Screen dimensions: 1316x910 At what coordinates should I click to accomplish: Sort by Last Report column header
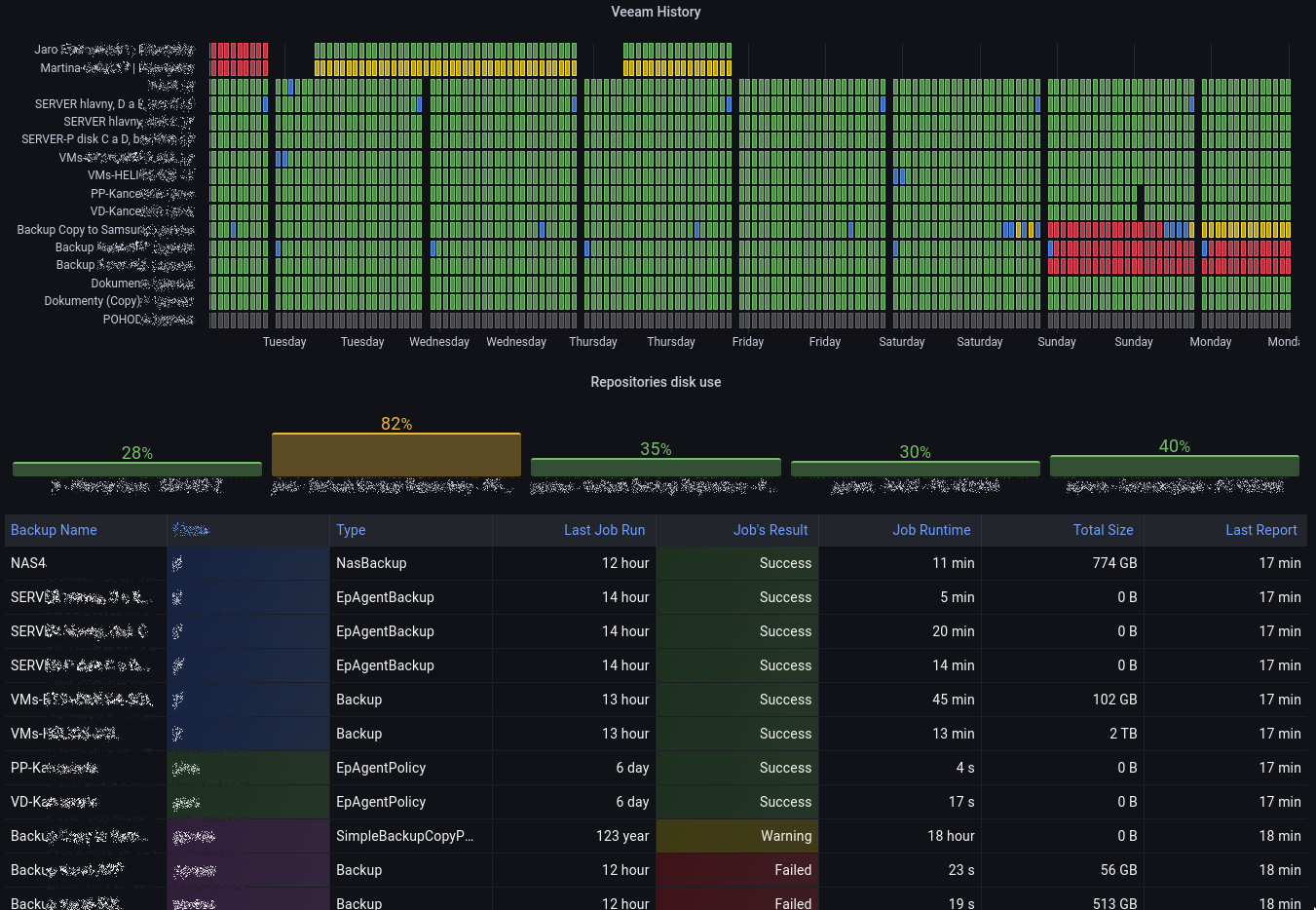pos(1260,530)
